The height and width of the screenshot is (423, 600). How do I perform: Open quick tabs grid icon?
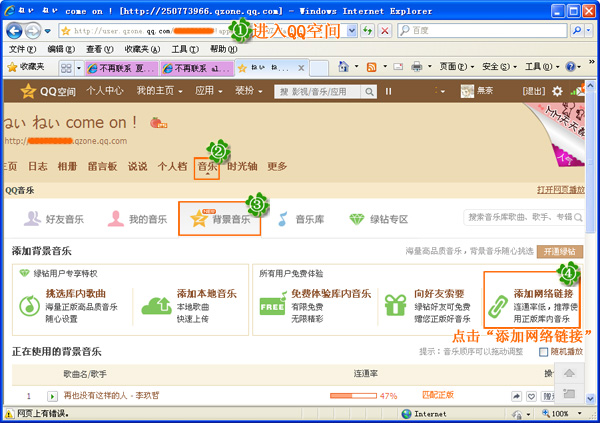pos(66,68)
